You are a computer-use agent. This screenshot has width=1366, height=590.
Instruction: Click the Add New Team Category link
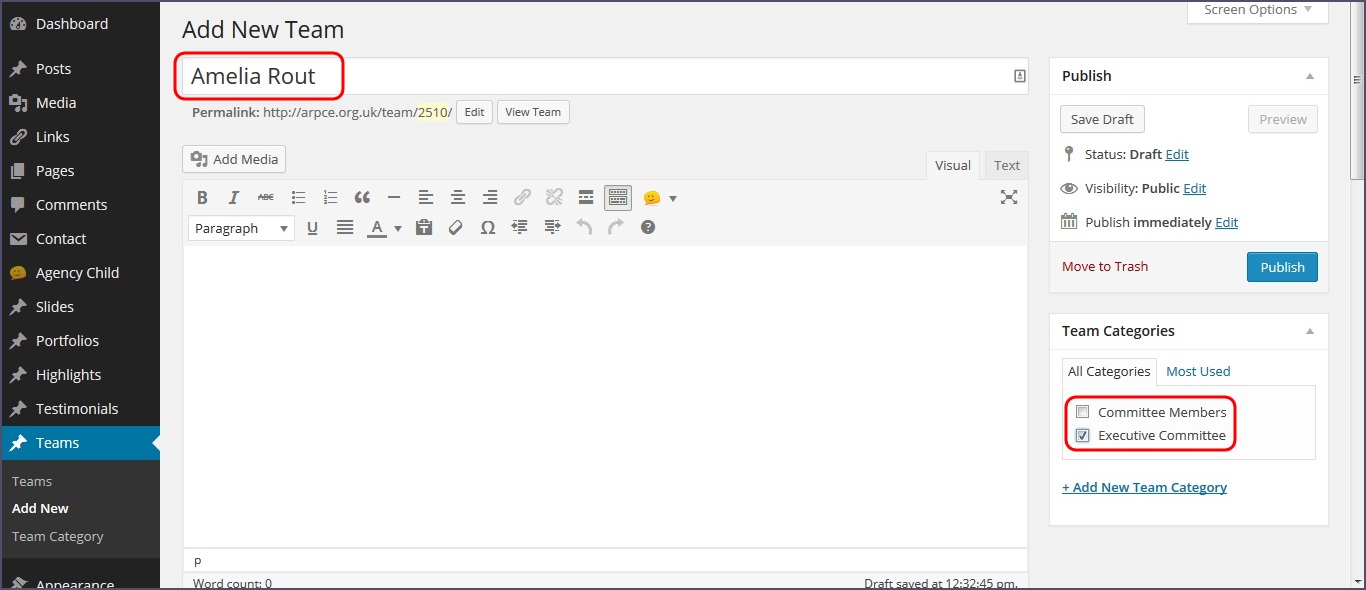[1144, 488]
